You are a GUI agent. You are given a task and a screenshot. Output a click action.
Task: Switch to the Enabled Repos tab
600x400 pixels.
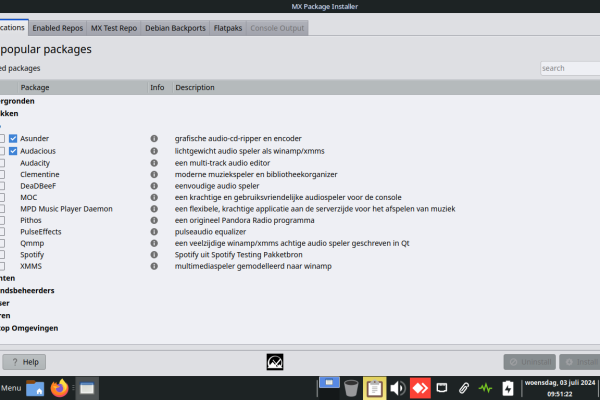(x=57, y=28)
